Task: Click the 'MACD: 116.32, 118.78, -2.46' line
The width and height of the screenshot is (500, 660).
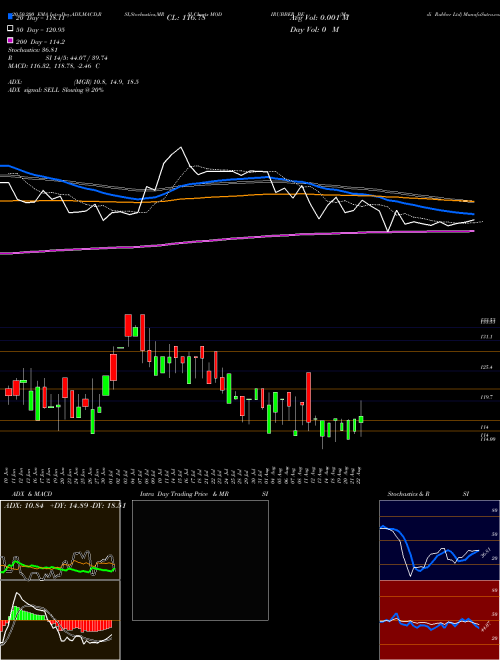Action: point(54,66)
